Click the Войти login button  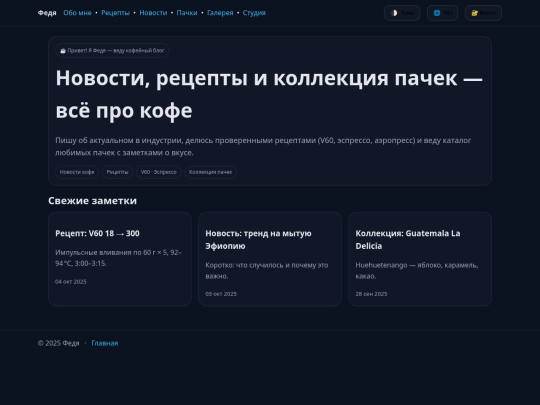(483, 13)
